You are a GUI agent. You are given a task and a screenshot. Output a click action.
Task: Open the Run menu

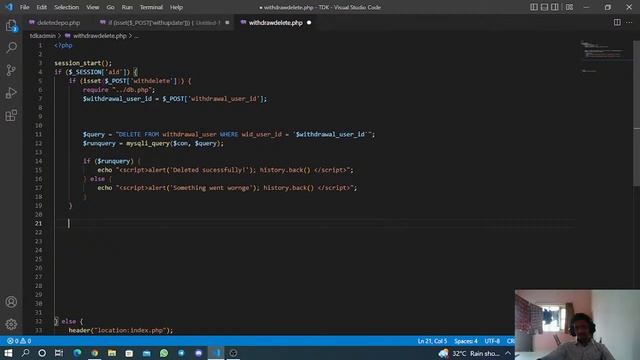[127, 7]
